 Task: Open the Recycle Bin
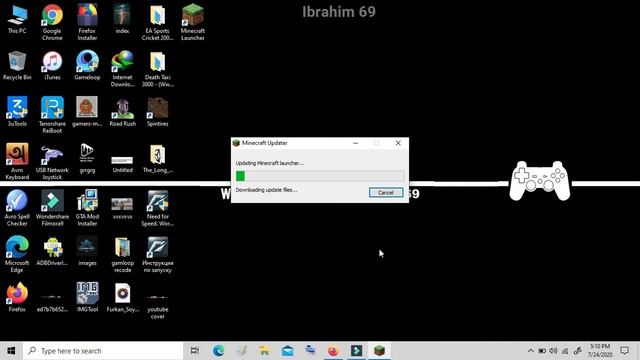17,66
